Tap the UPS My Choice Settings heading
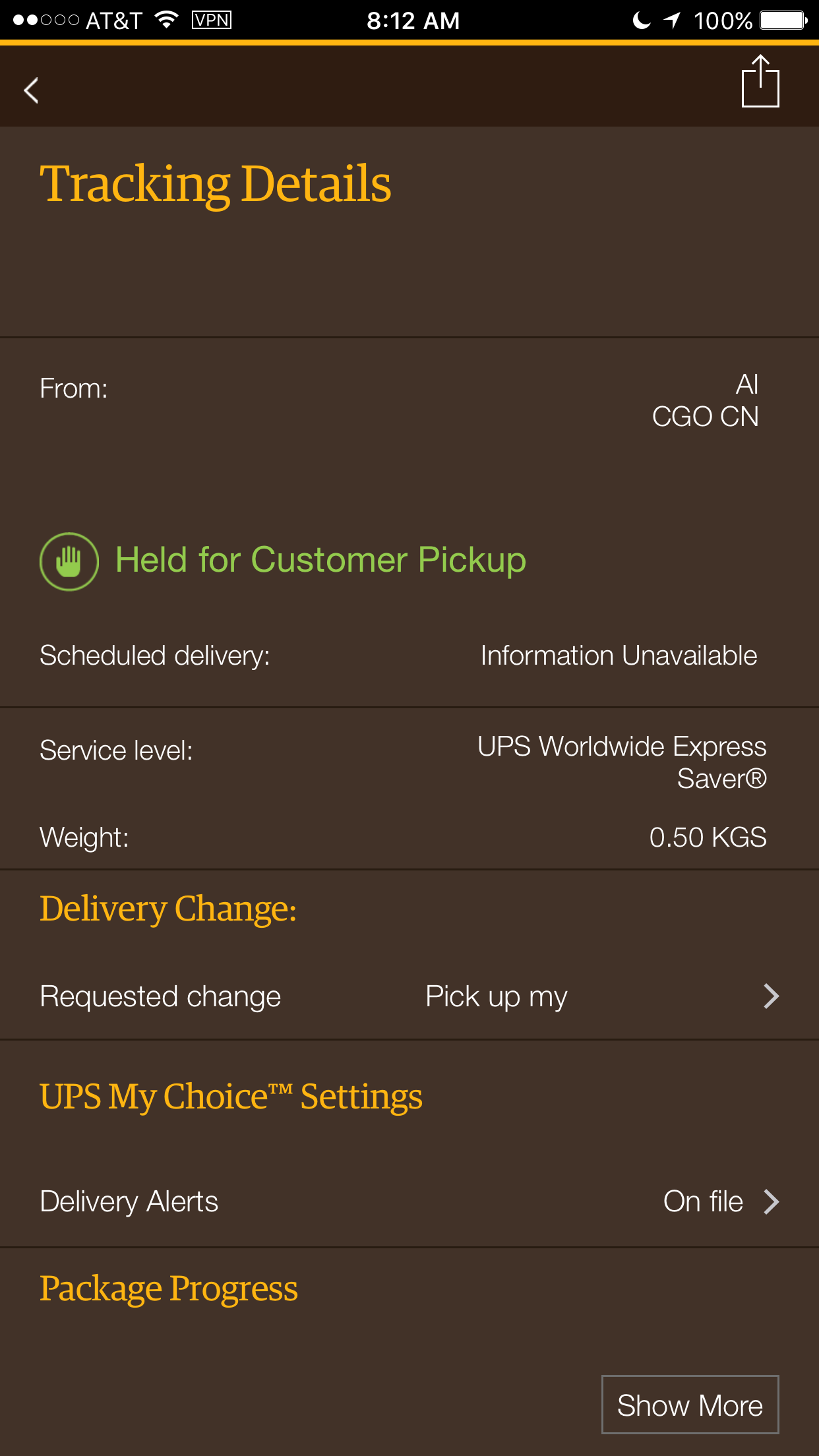The image size is (819, 1456). tap(231, 1098)
